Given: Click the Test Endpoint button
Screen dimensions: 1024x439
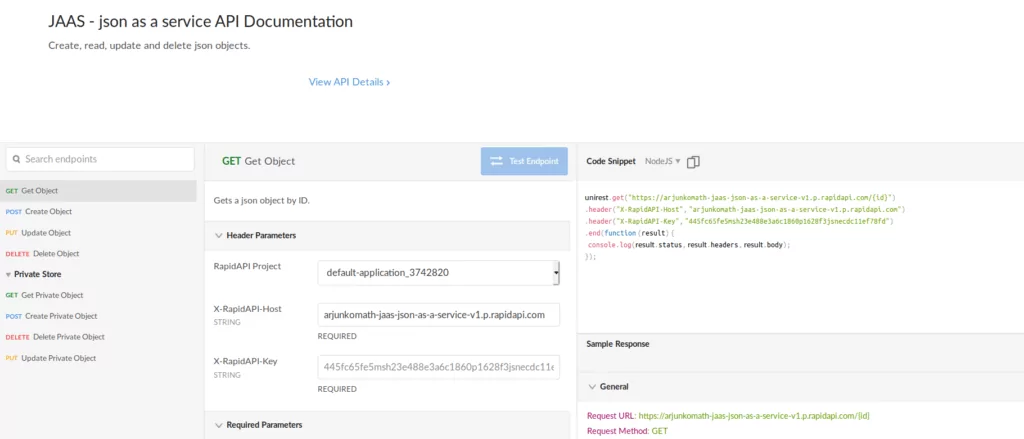Looking at the screenshot, I should tap(524, 161).
